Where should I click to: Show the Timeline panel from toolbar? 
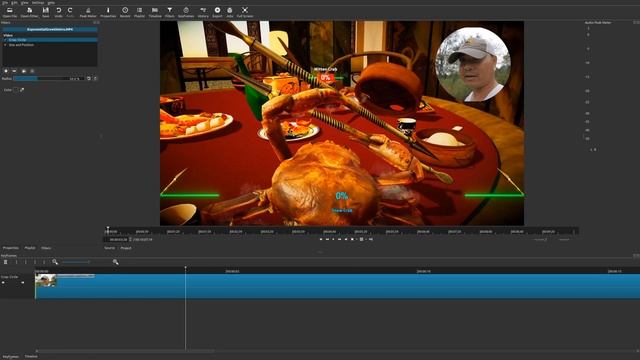click(155, 12)
